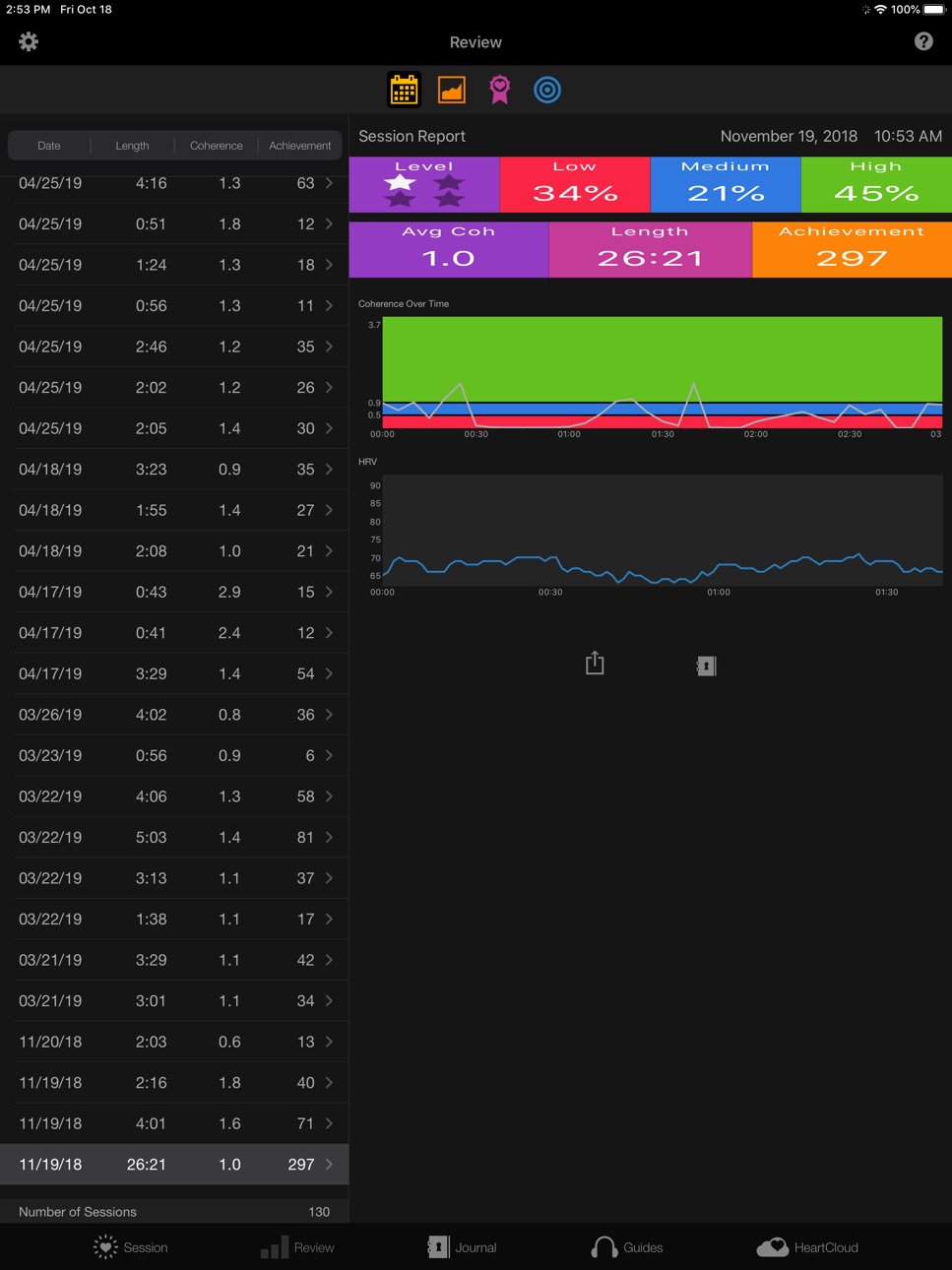Open the help question mark
The width and height of the screenshot is (952, 1270).
(x=923, y=41)
